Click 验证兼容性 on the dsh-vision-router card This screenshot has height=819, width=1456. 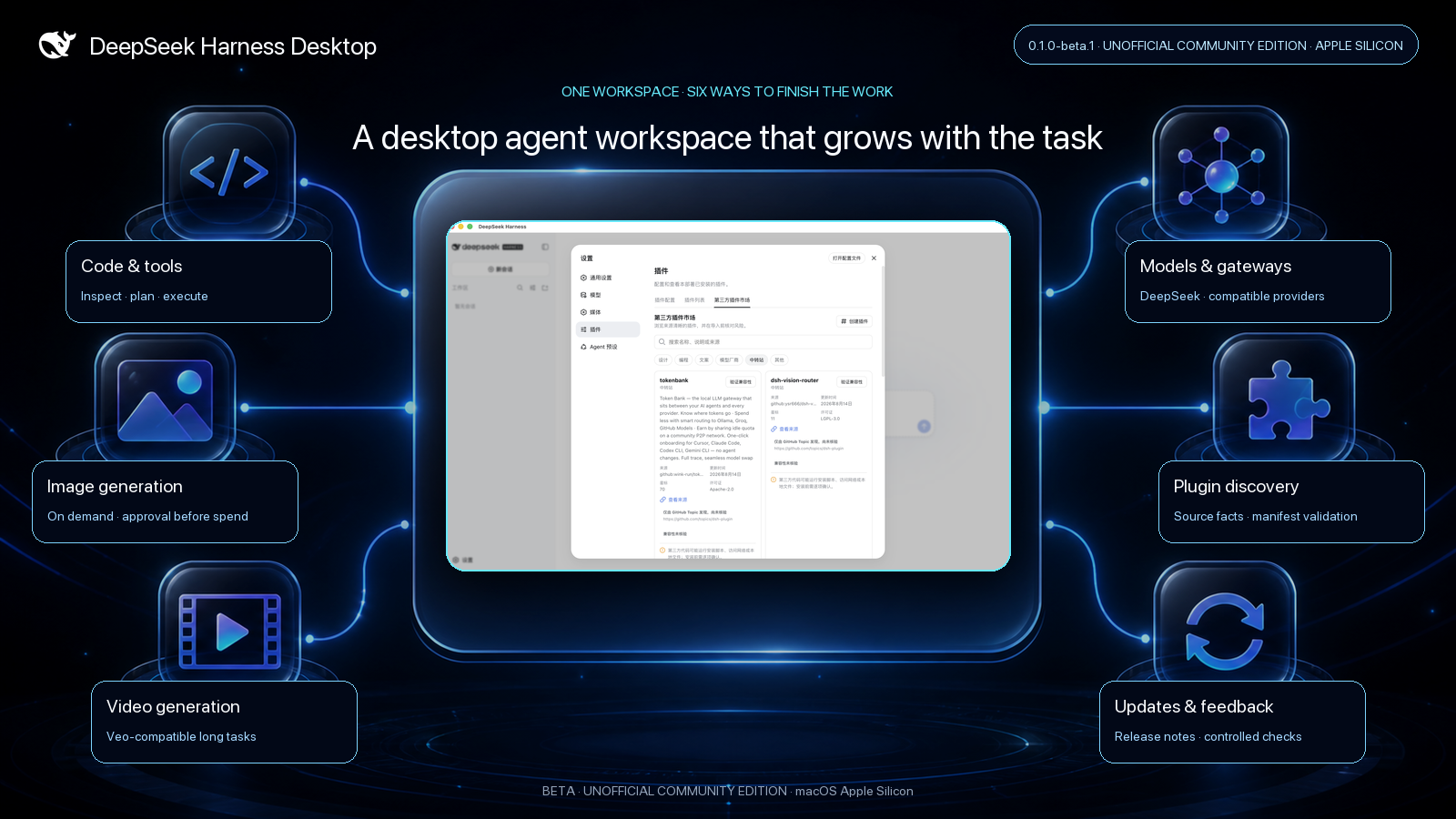click(x=852, y=382)
